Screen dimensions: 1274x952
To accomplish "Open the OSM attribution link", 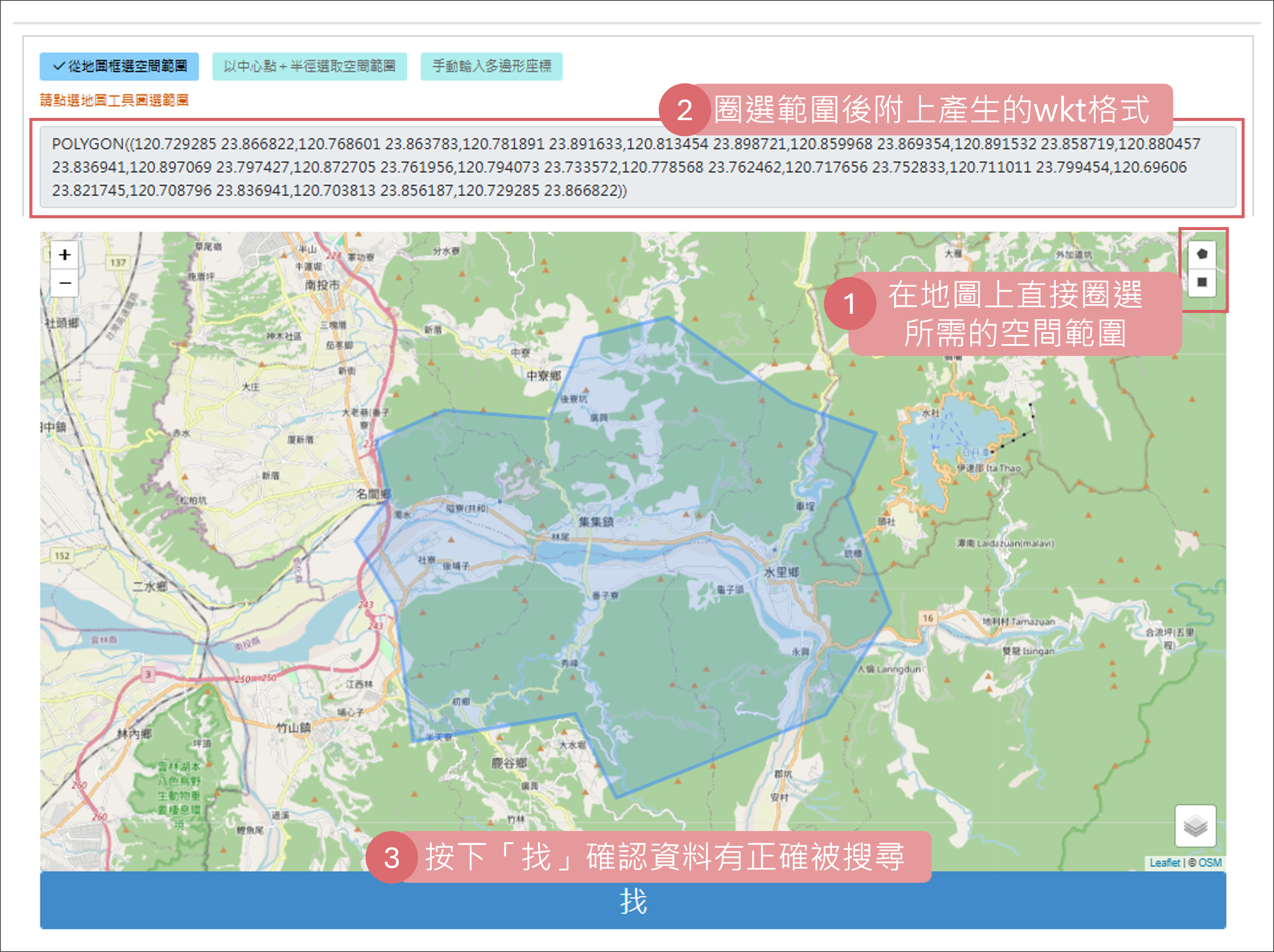I will click(x=1210, y=863).
